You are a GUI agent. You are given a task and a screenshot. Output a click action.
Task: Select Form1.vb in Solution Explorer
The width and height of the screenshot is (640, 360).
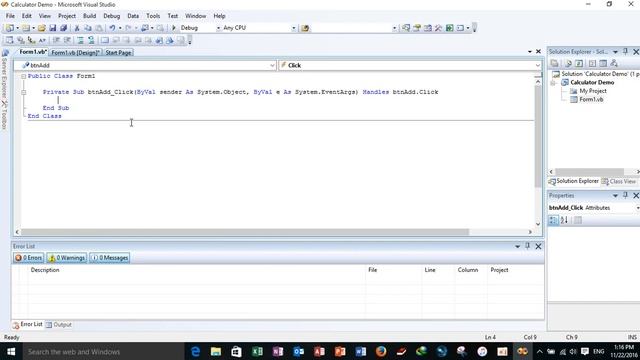click(x=591, y=100)
